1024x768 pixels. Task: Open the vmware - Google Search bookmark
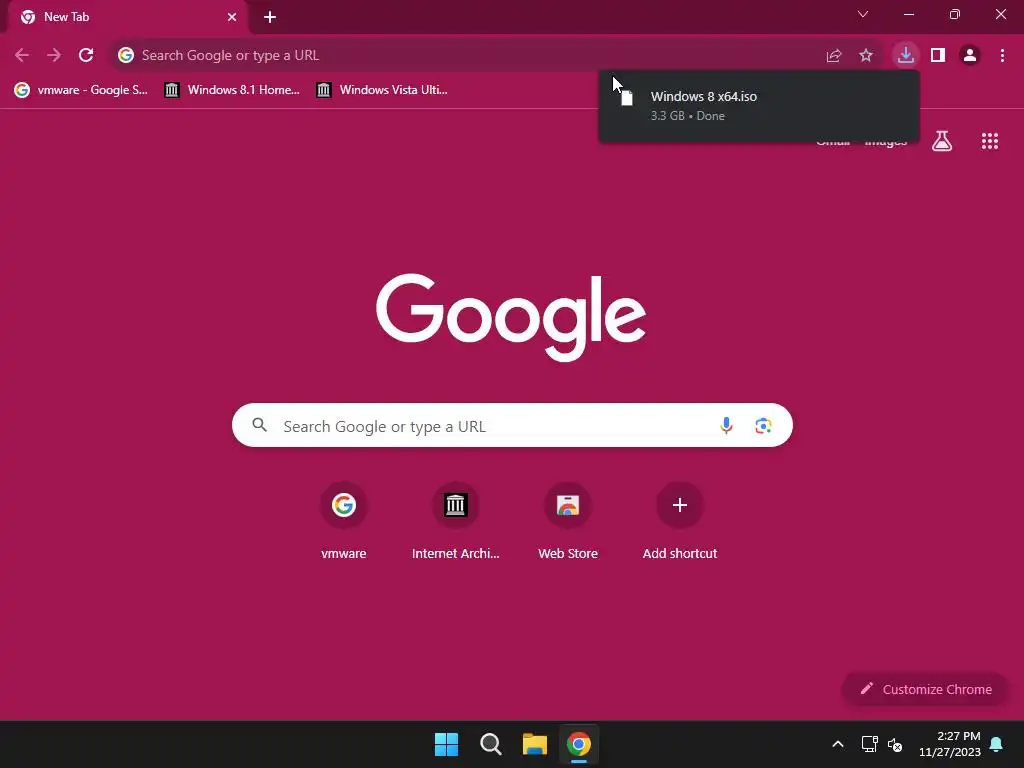click(x=81, y=90)
